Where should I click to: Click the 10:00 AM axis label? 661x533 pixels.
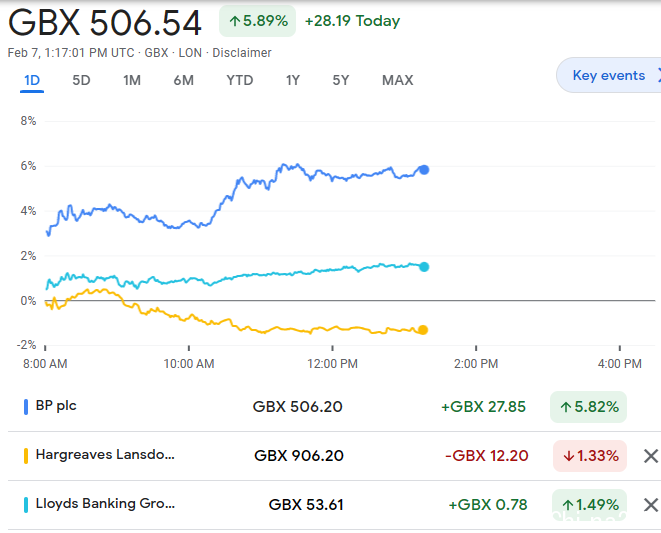point(189,363)
